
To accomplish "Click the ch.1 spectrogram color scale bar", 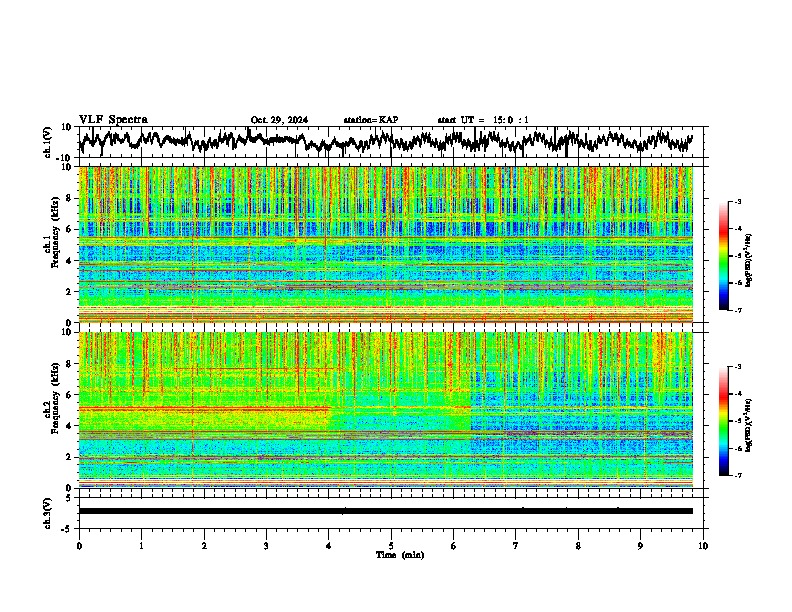I will tap(724, 256).
